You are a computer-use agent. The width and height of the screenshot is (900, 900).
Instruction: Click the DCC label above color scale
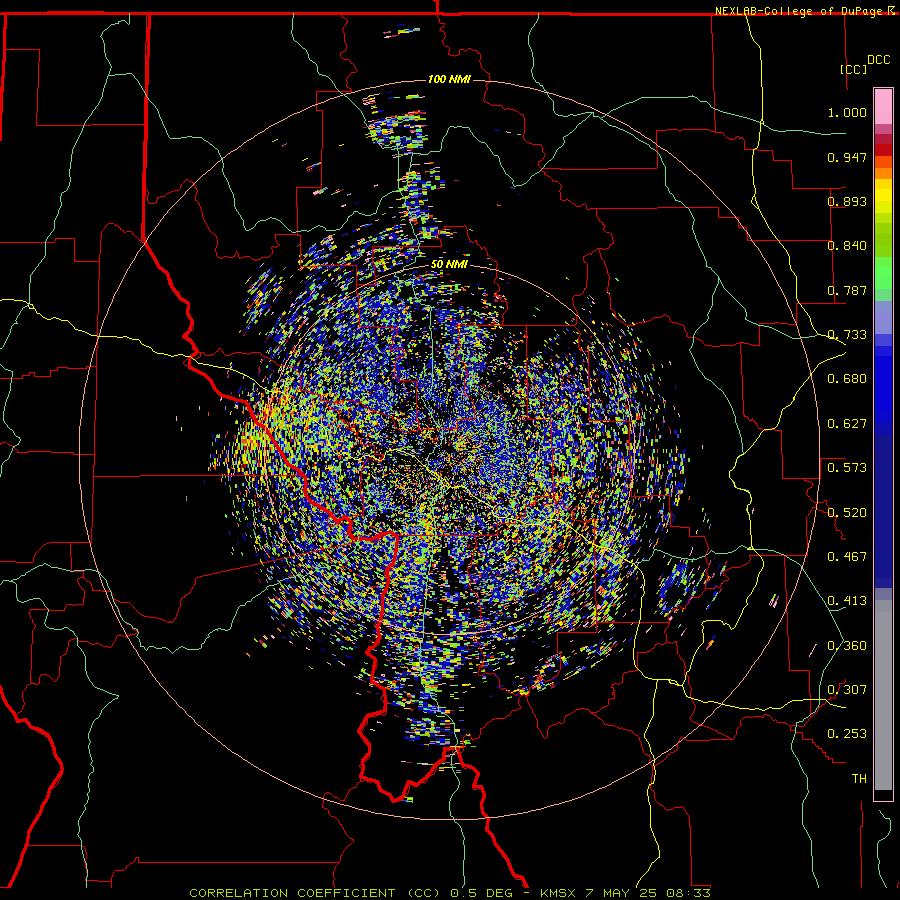tap(879, 60)
